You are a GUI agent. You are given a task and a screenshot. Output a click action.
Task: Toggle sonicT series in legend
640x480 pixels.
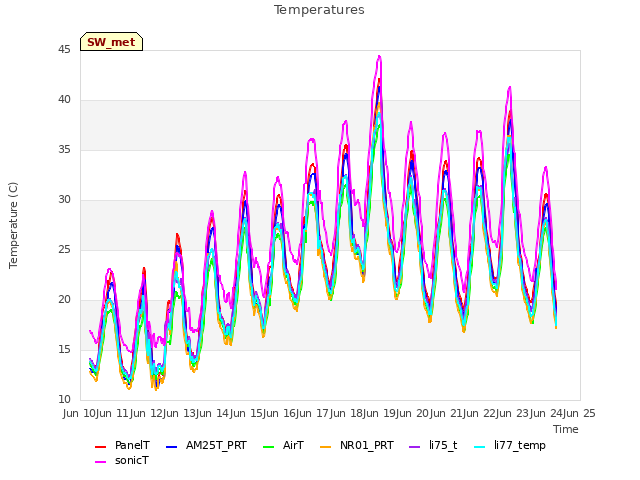click(x=122, y=460)
